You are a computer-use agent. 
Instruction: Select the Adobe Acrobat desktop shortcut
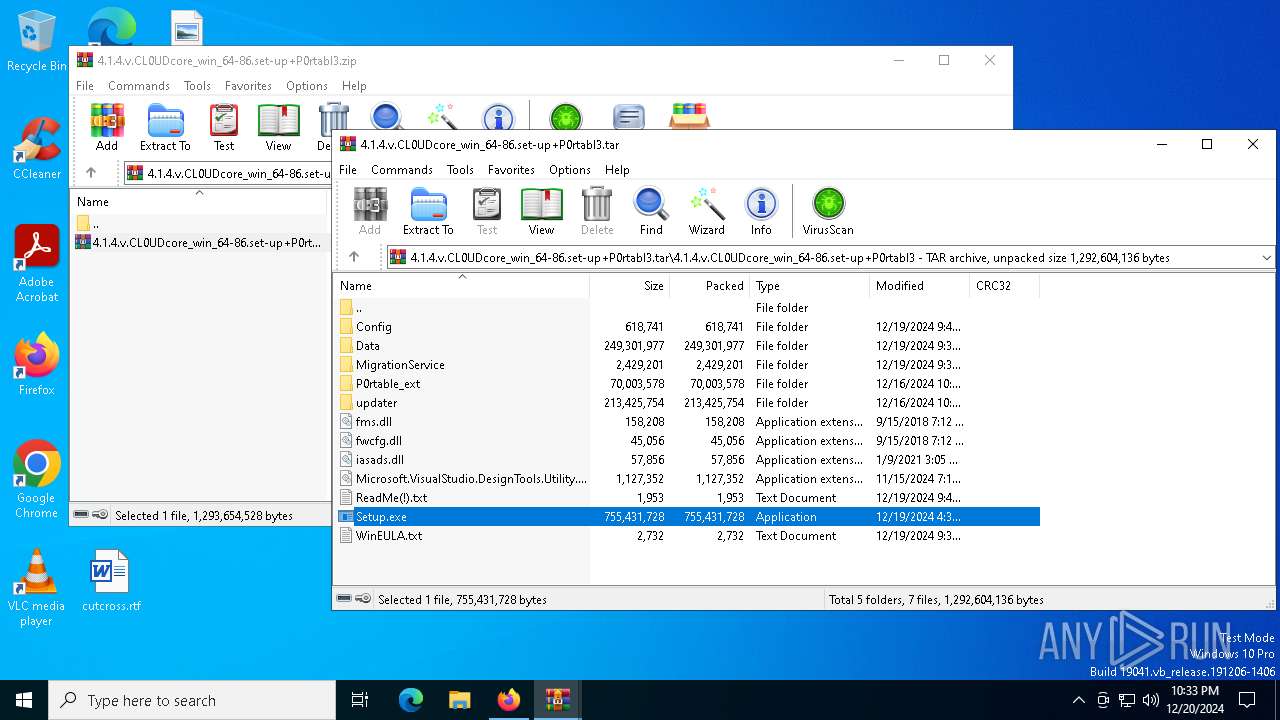point(37,264)
